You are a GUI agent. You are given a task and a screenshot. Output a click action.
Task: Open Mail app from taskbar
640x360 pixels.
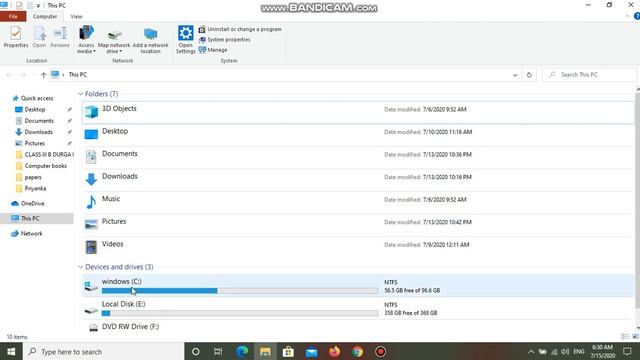tap(311, 351)
